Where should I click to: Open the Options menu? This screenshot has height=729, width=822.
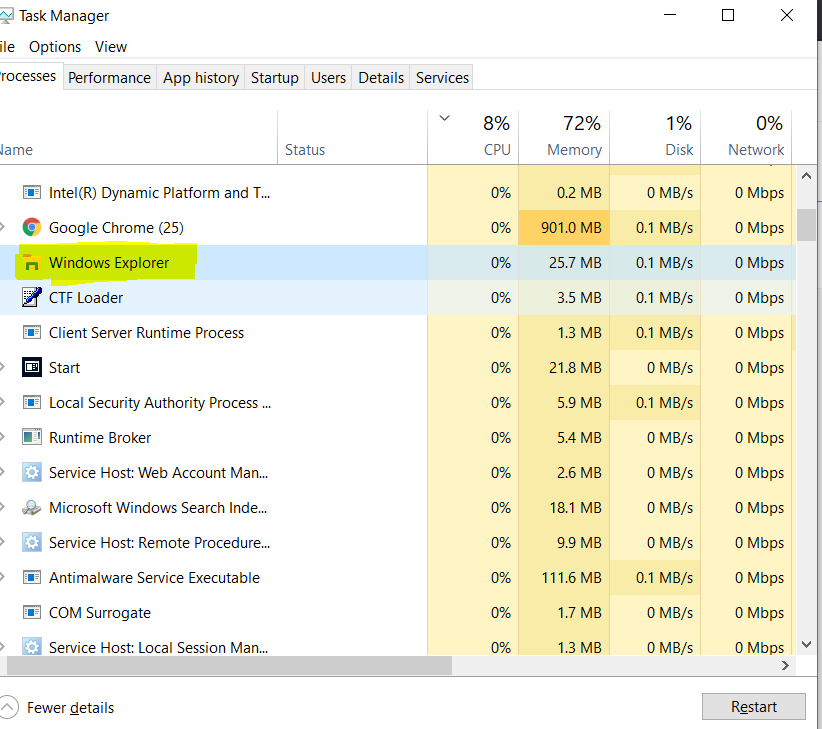click(x=55, y=47)
